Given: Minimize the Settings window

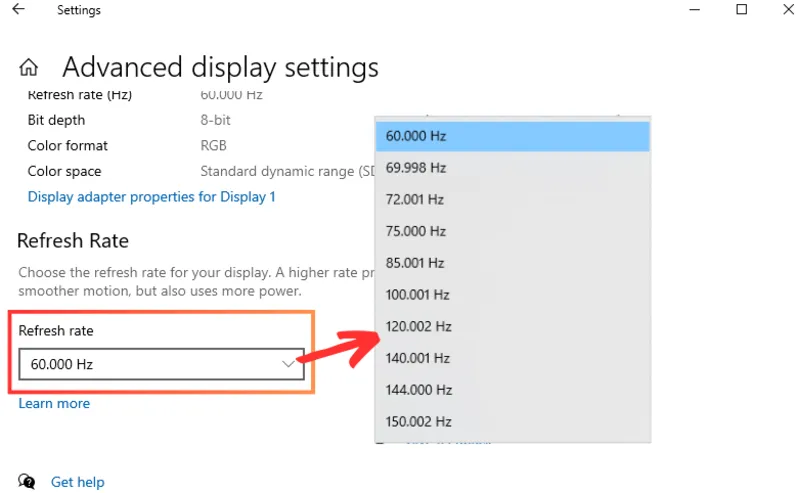Looking at the screenshot, I should 694,9.
